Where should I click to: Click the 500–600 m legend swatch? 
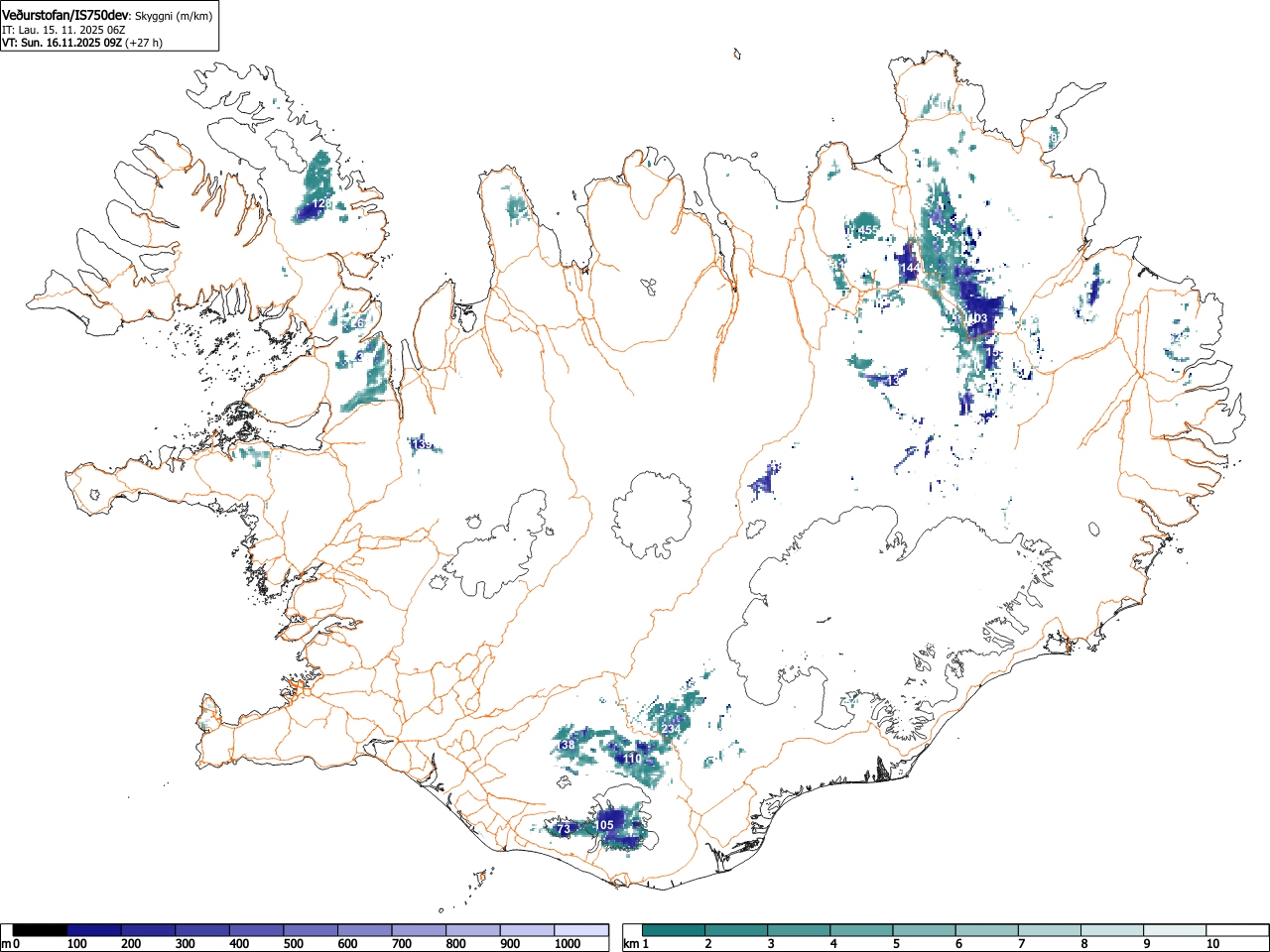coord(311,930)
